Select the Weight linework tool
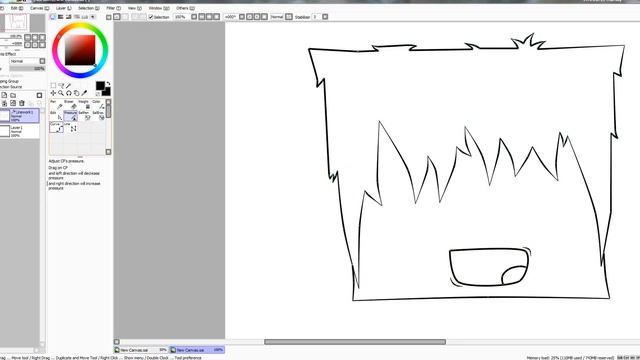 click(84, 104)
